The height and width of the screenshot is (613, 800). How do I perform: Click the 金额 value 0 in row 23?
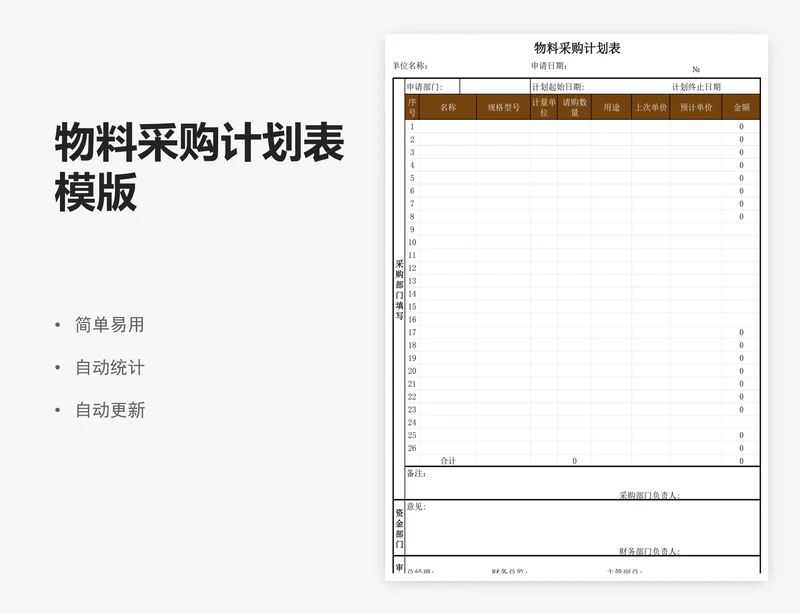coord(741,409)
